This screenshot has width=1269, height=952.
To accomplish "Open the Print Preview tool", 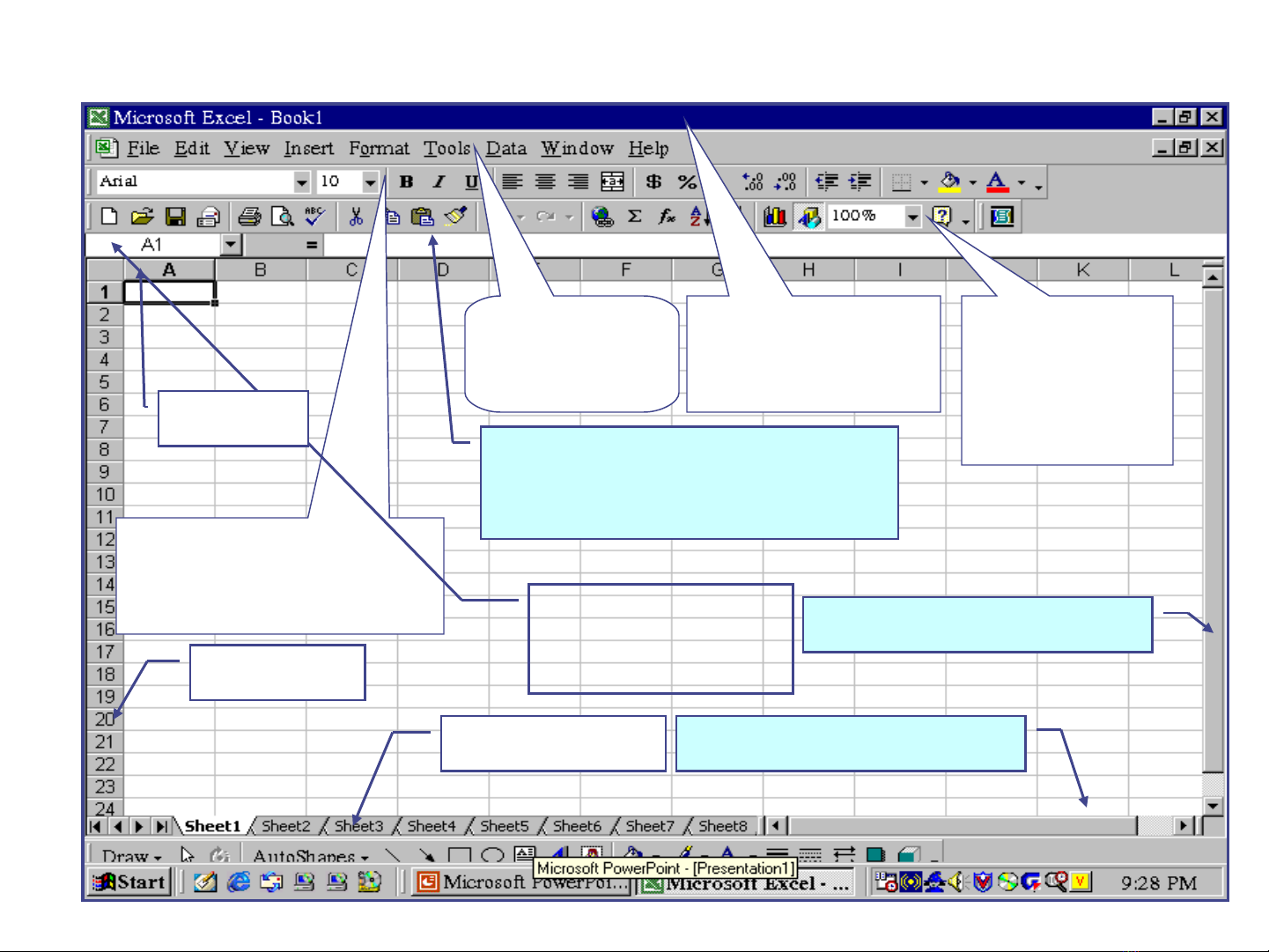I will [282, 217].
